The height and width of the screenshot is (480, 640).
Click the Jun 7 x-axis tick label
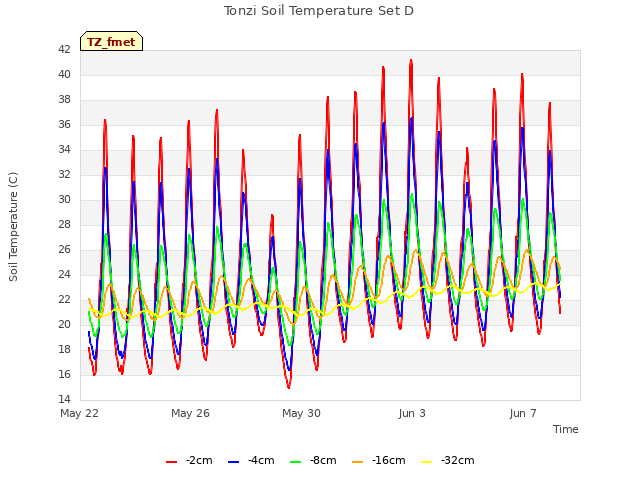pyautogui.click(x=523, y=413)
